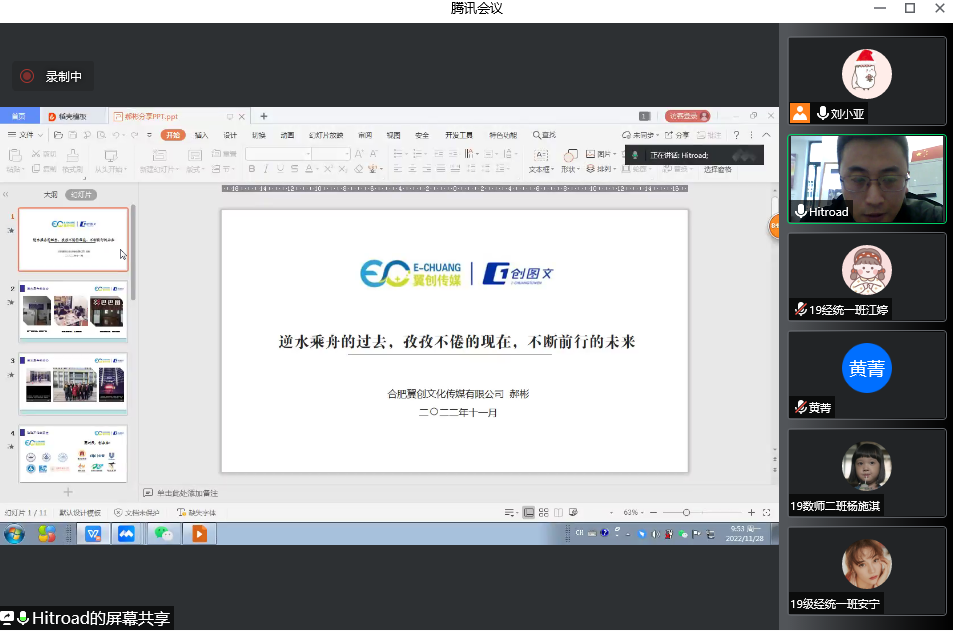Switch to Outline (大纲) panel view
953x631 pixels.
pyautogui.click(x=50, y=194)
